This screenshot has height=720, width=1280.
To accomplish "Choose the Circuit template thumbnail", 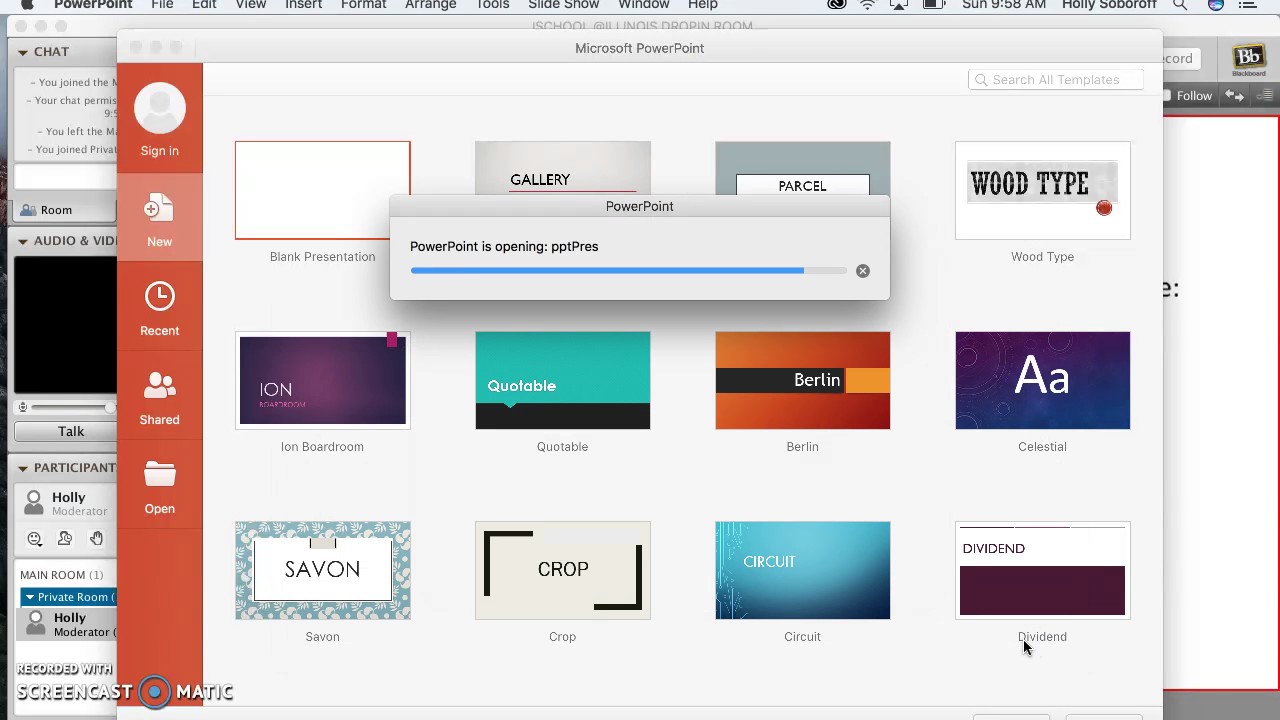I will click(802, 570).
